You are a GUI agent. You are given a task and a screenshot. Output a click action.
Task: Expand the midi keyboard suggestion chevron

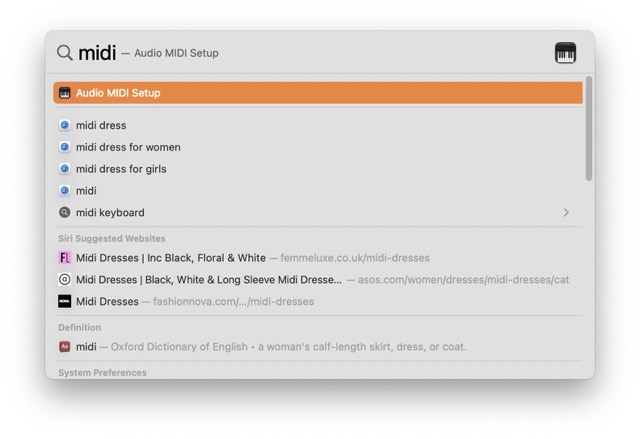(x=566, y=213)
